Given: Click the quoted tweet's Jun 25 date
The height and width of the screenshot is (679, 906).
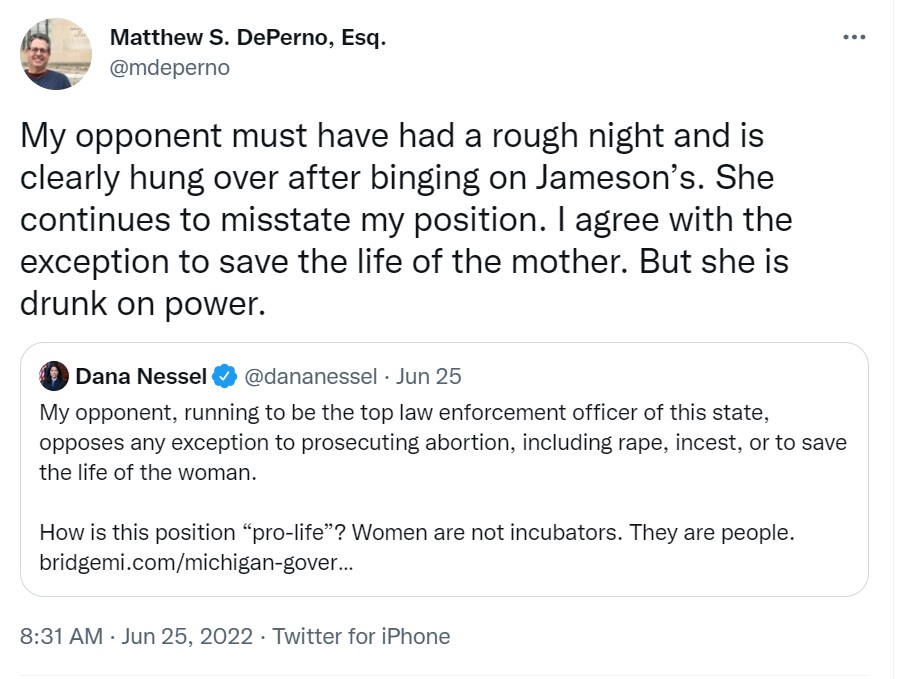Looking at the screenshot, I should (429, 377).
